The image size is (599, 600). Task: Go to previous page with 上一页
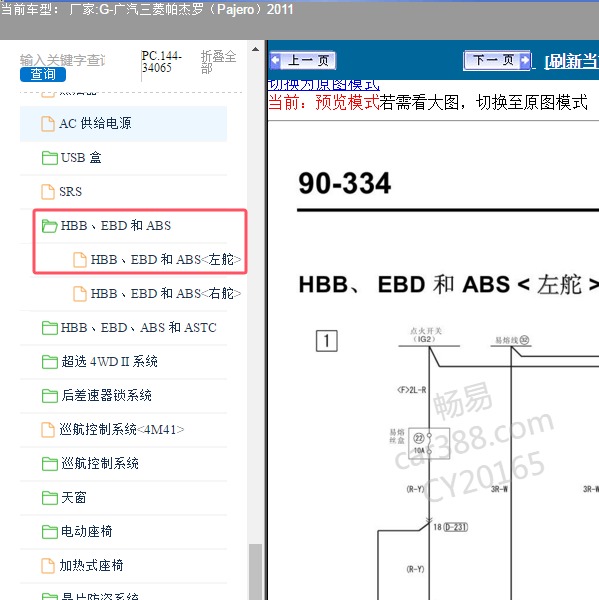point(302,60)
